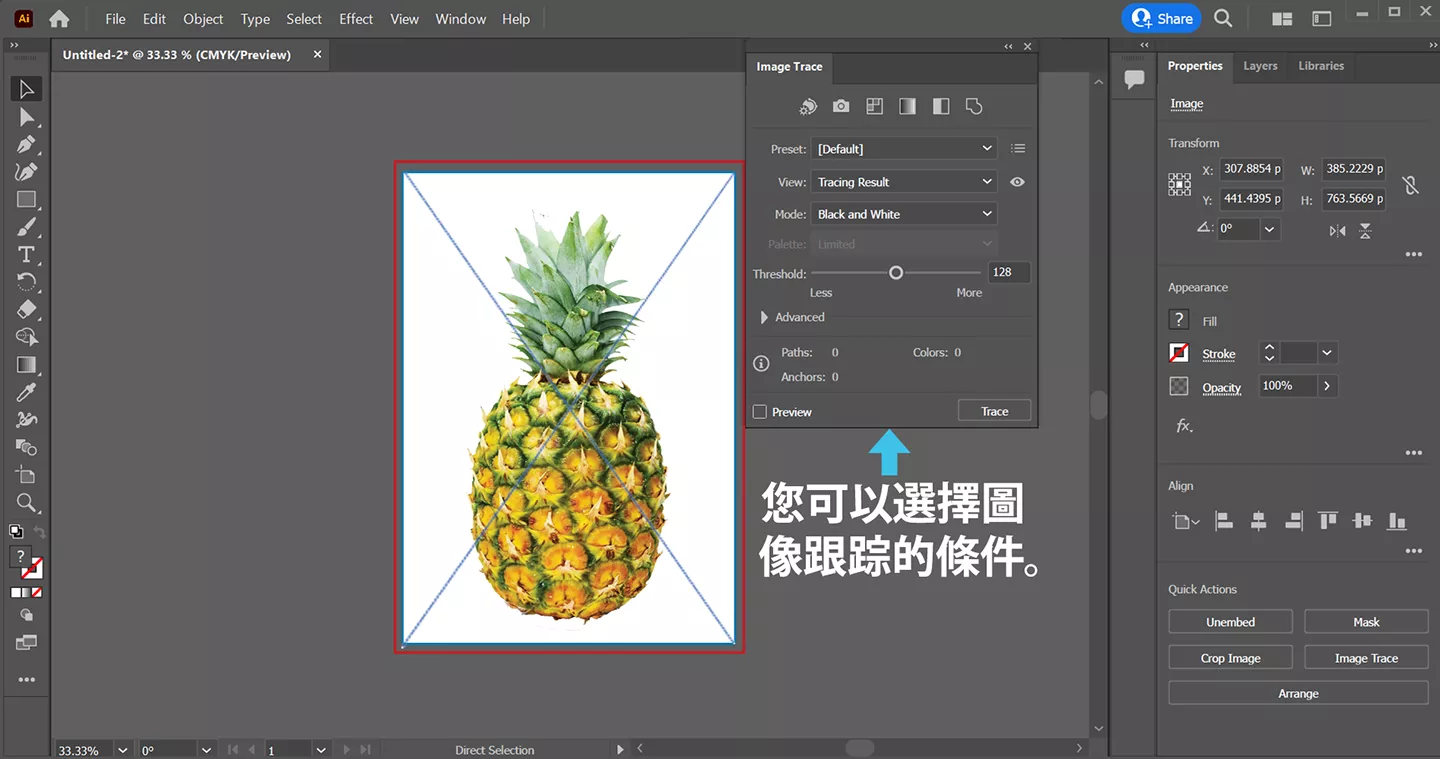The height and width of the screenshot is (759, 1440).
Task: Click the High Color camera preset icon
Action: coord(841,106)
